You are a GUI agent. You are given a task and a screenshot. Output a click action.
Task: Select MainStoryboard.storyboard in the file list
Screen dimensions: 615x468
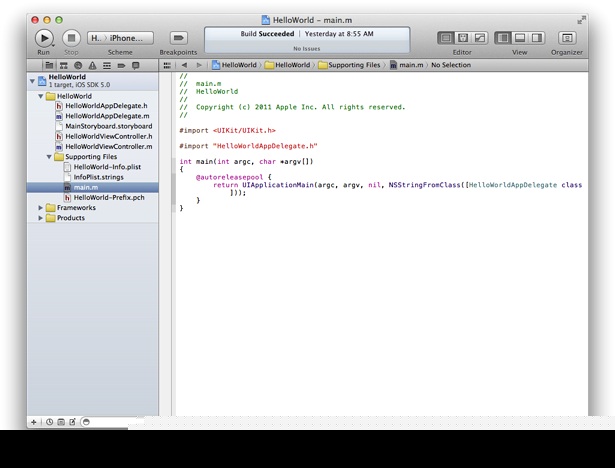coord(108,126)
